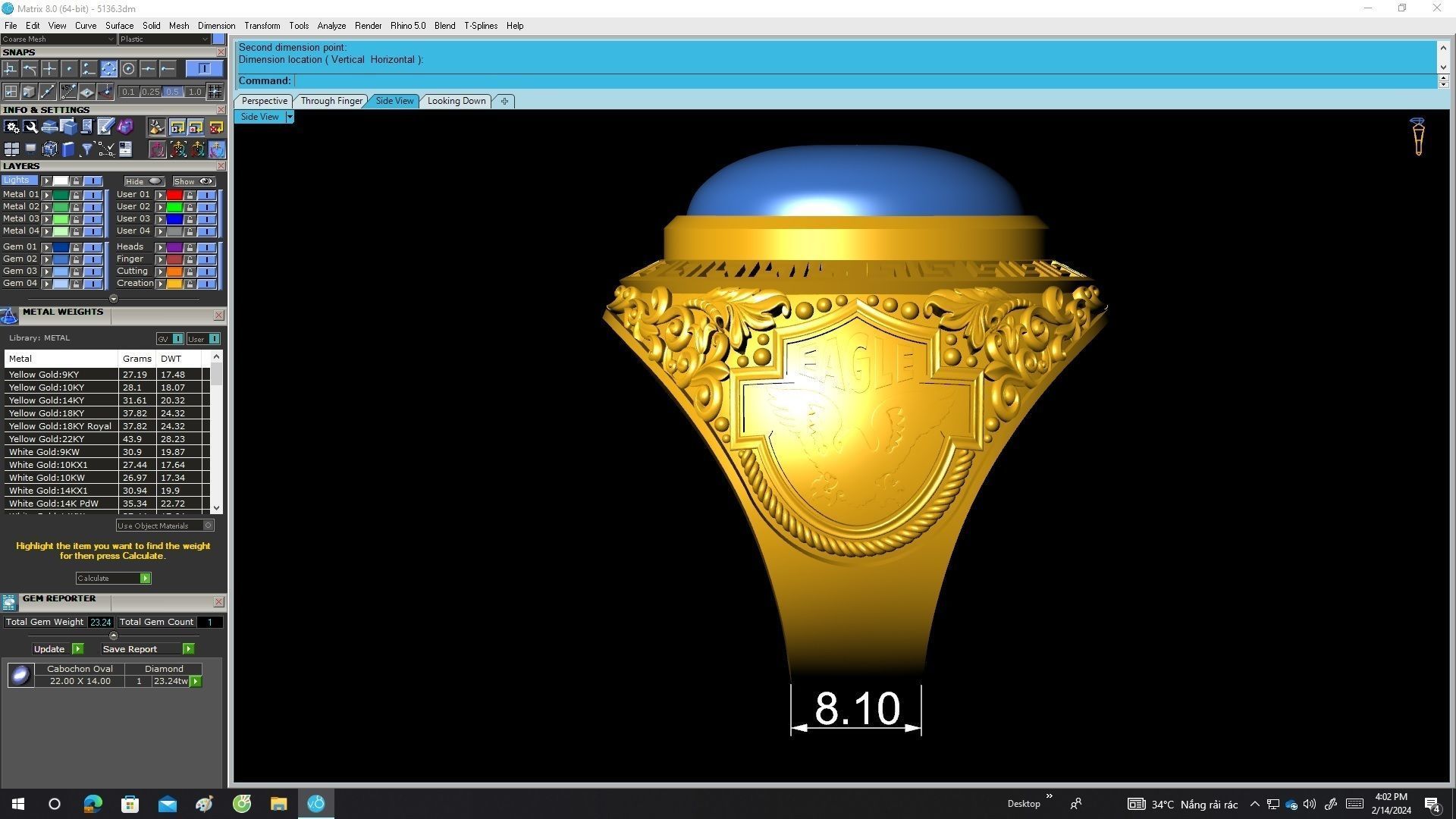Toggle the Center snap icon

click(x=128, y=69)
